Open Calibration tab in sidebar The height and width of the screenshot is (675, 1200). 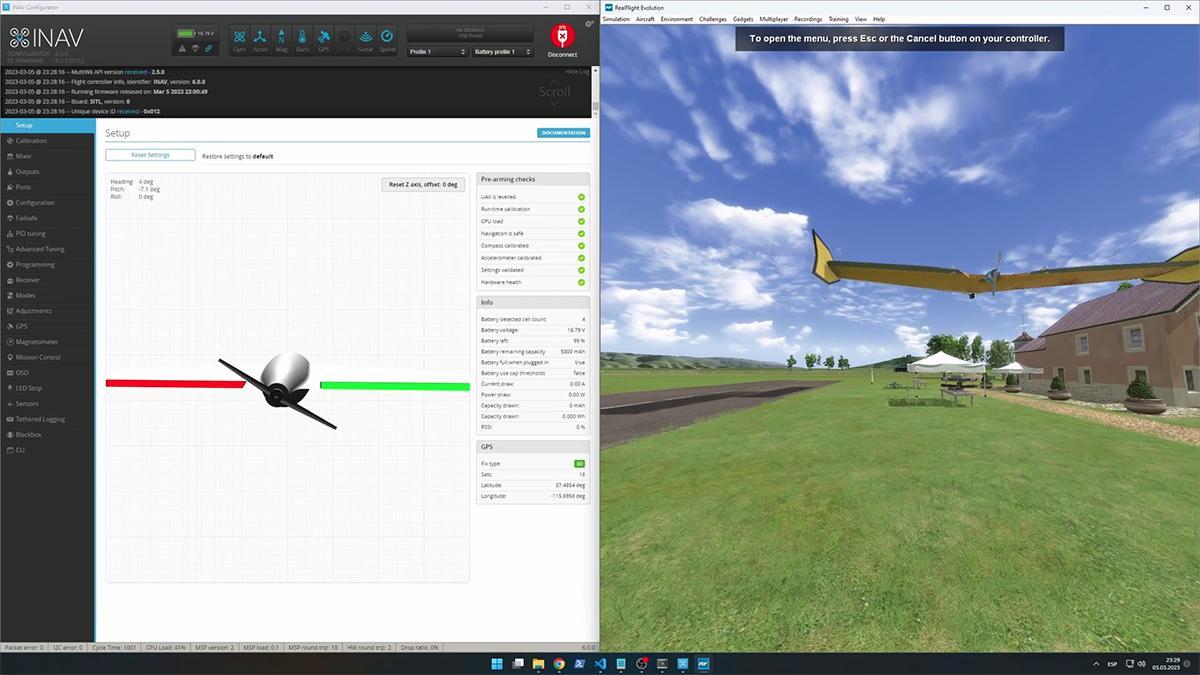tap(47, 141)
